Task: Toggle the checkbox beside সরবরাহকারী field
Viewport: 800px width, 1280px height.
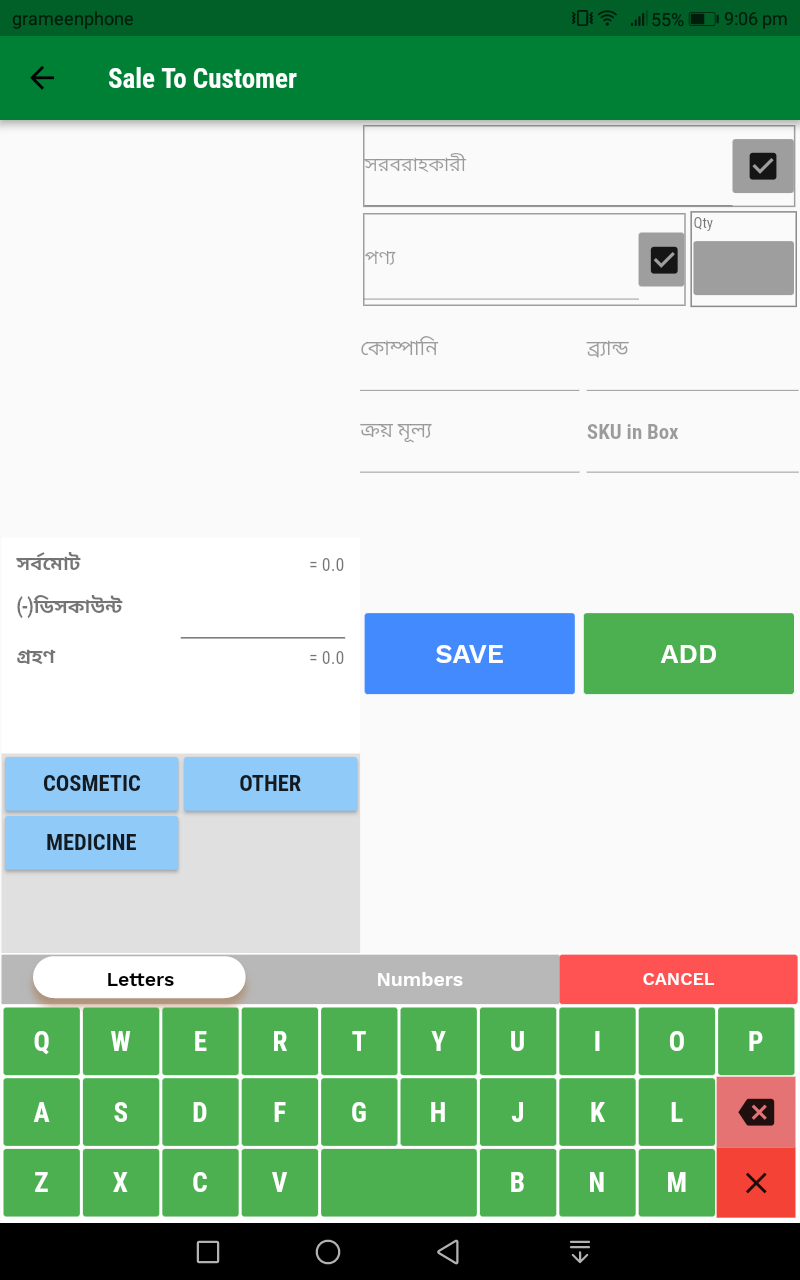Action: tap(763, 166)
